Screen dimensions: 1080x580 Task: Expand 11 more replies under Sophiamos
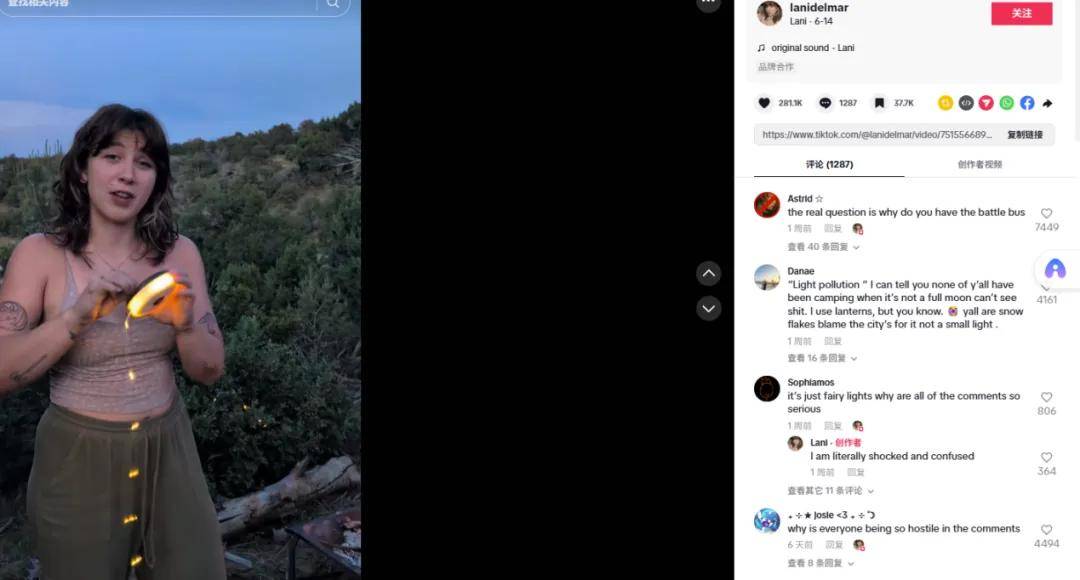coord(831,490)
